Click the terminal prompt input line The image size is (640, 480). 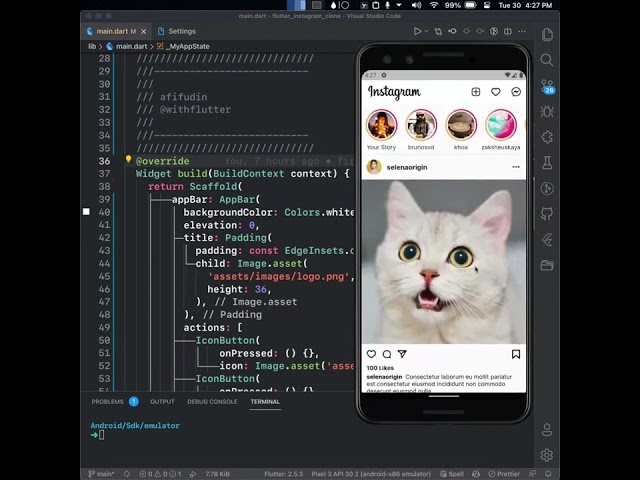[x=102, y=435]
